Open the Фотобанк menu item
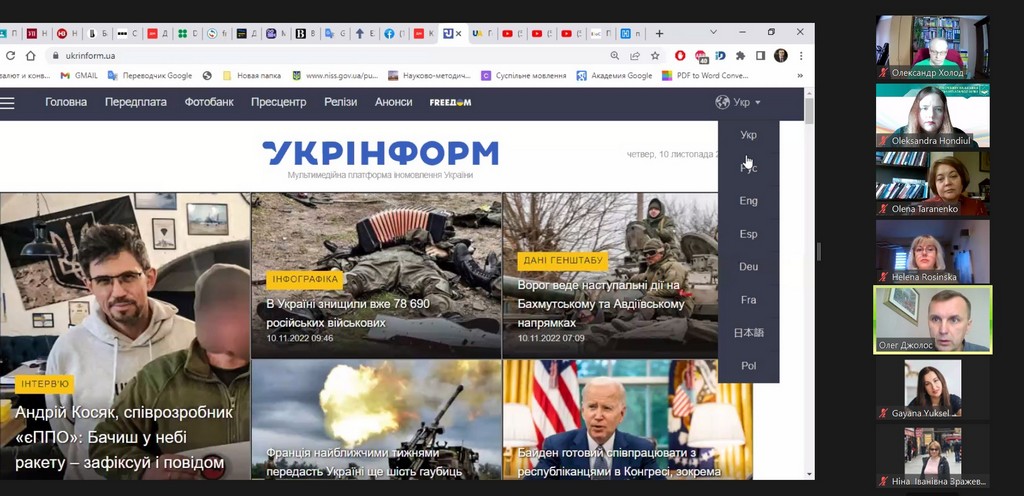 pyautogui.click(x=209, y=102)
